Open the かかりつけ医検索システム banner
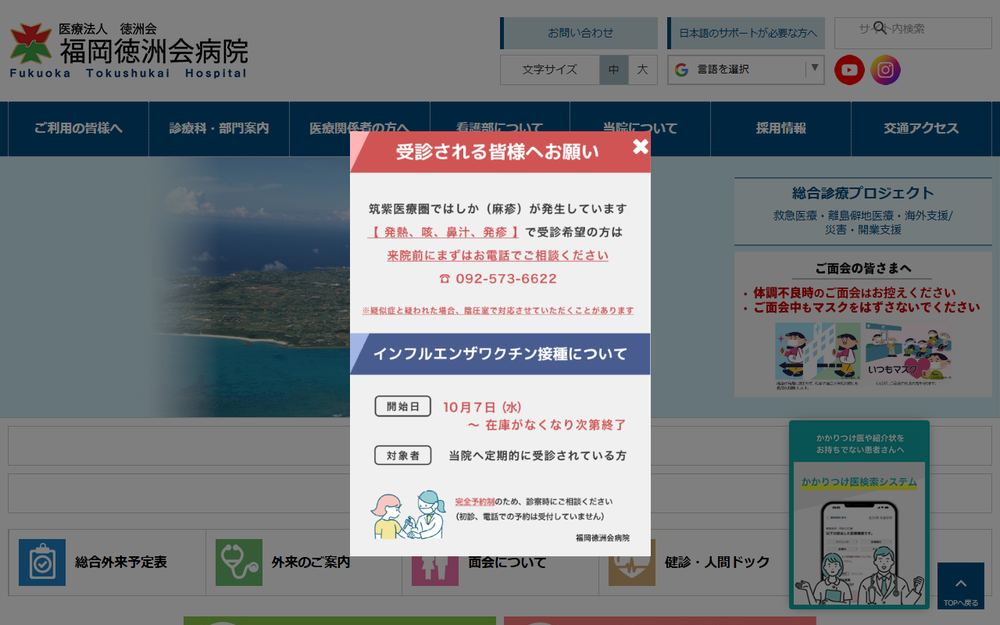1000x625 pixels. pos(859,515)
